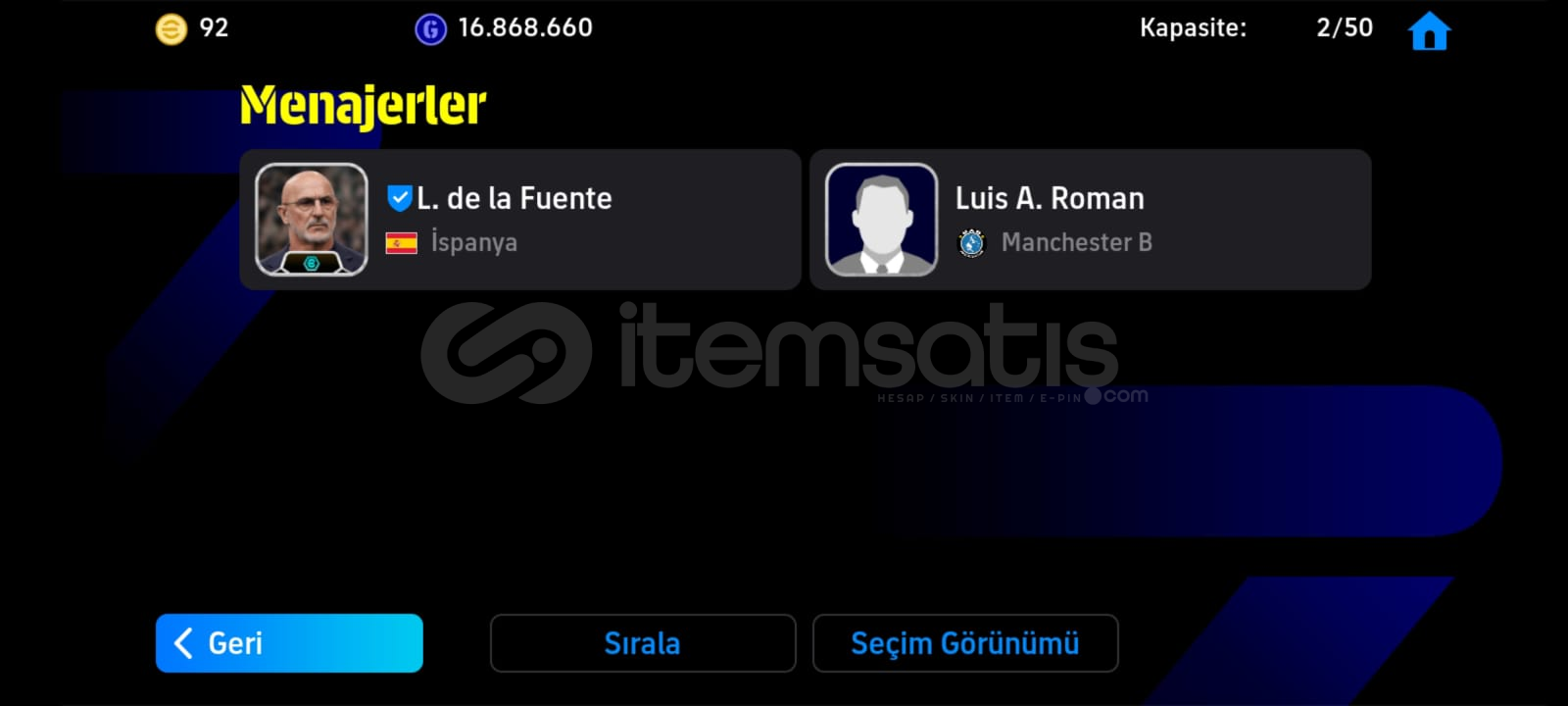Tap the blue home icon
The image size is (1568, 706).
click(x=1429, y=30)
